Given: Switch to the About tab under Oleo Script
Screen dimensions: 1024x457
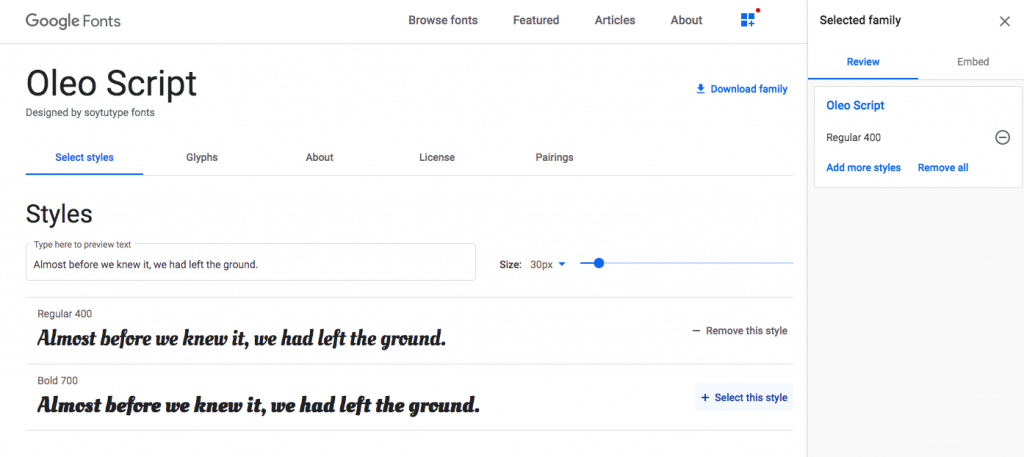Looking at the screenshot, I should tap(319, 157).
